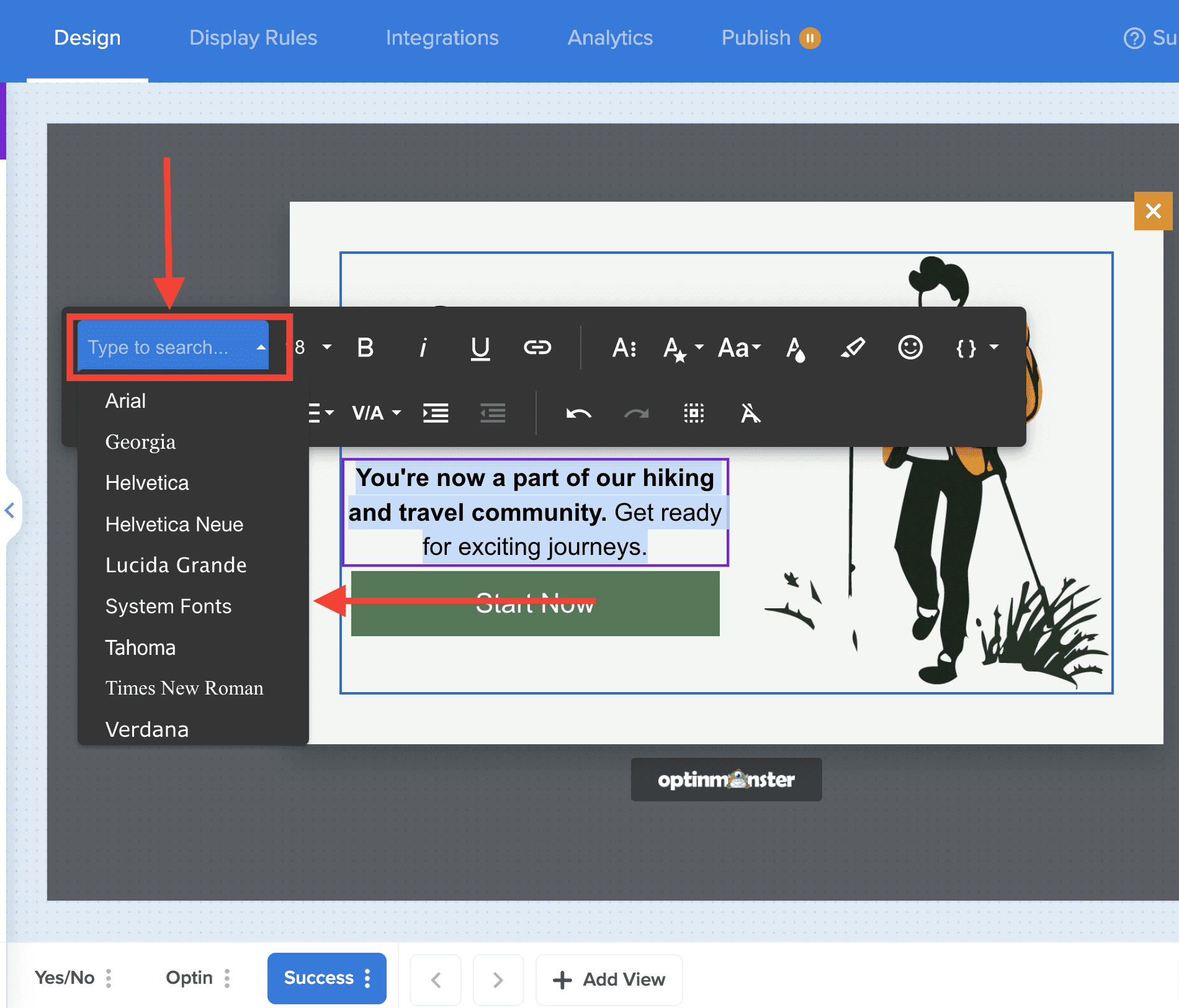Open the Analytics tab
The image size is (1179, 1008).
click(610, 38)
